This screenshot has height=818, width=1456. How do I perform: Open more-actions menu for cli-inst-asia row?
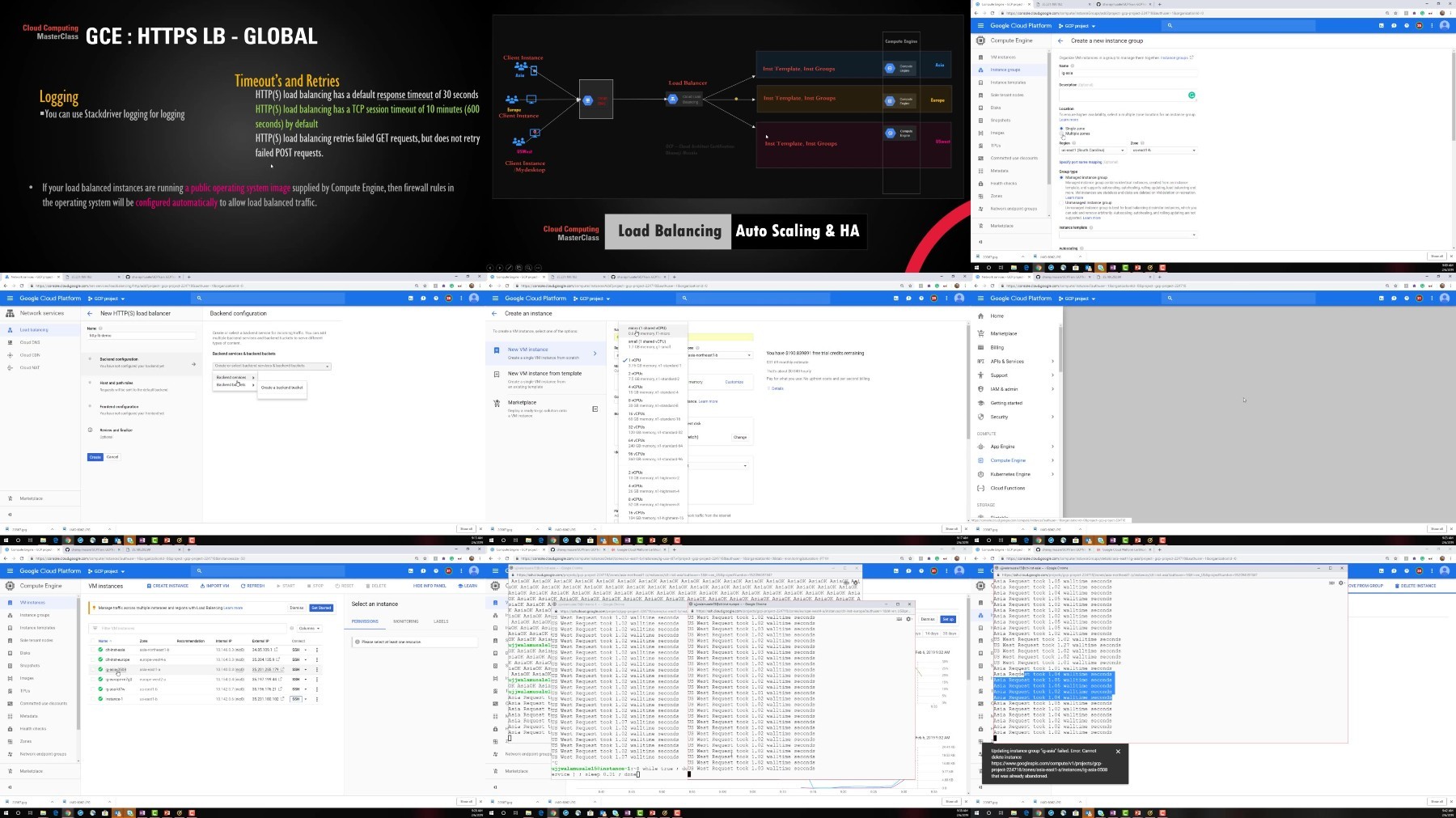pos(317,650)
